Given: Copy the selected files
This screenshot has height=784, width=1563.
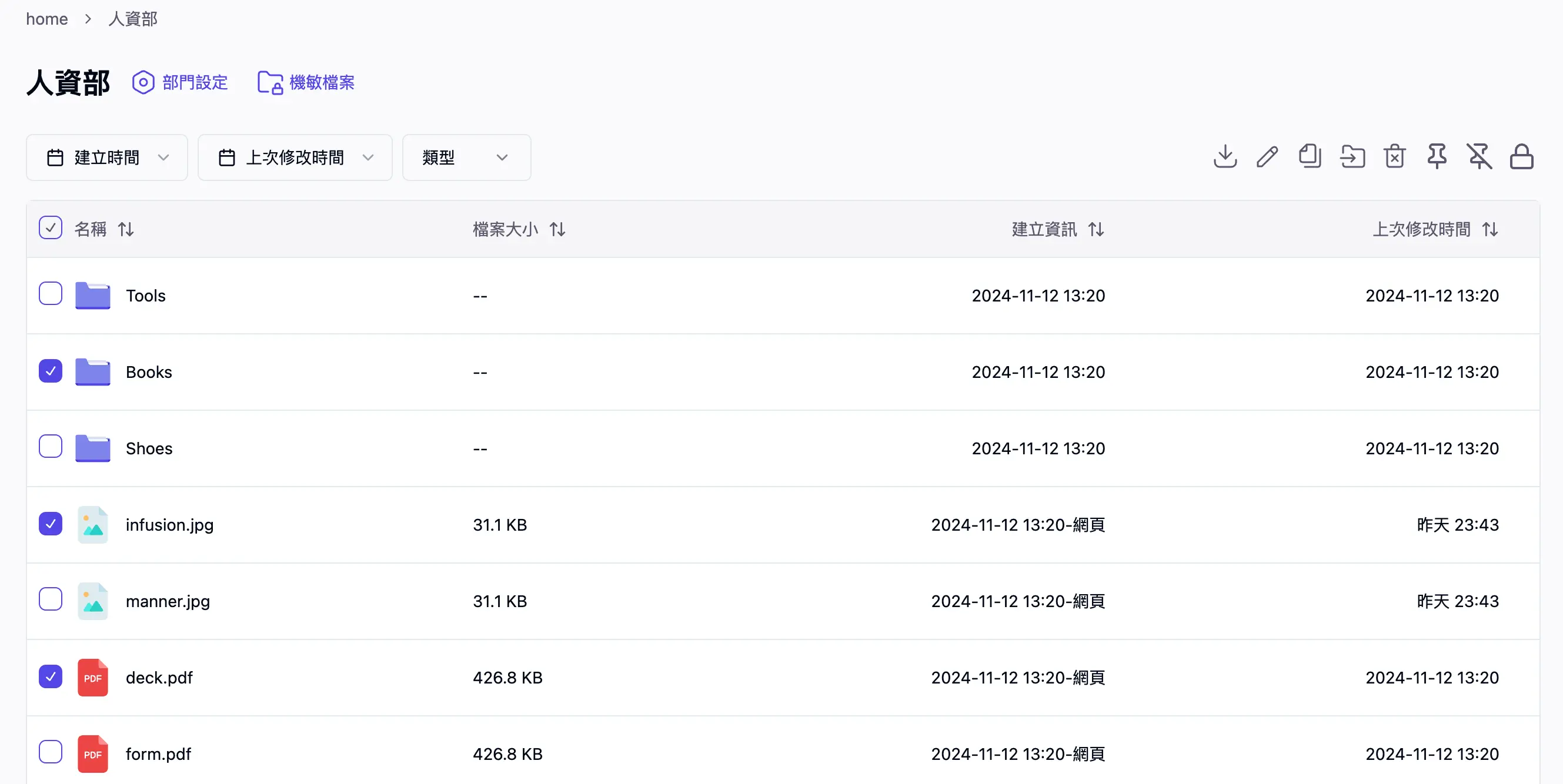Looking at the screenshot, I should click(1310, 156).
